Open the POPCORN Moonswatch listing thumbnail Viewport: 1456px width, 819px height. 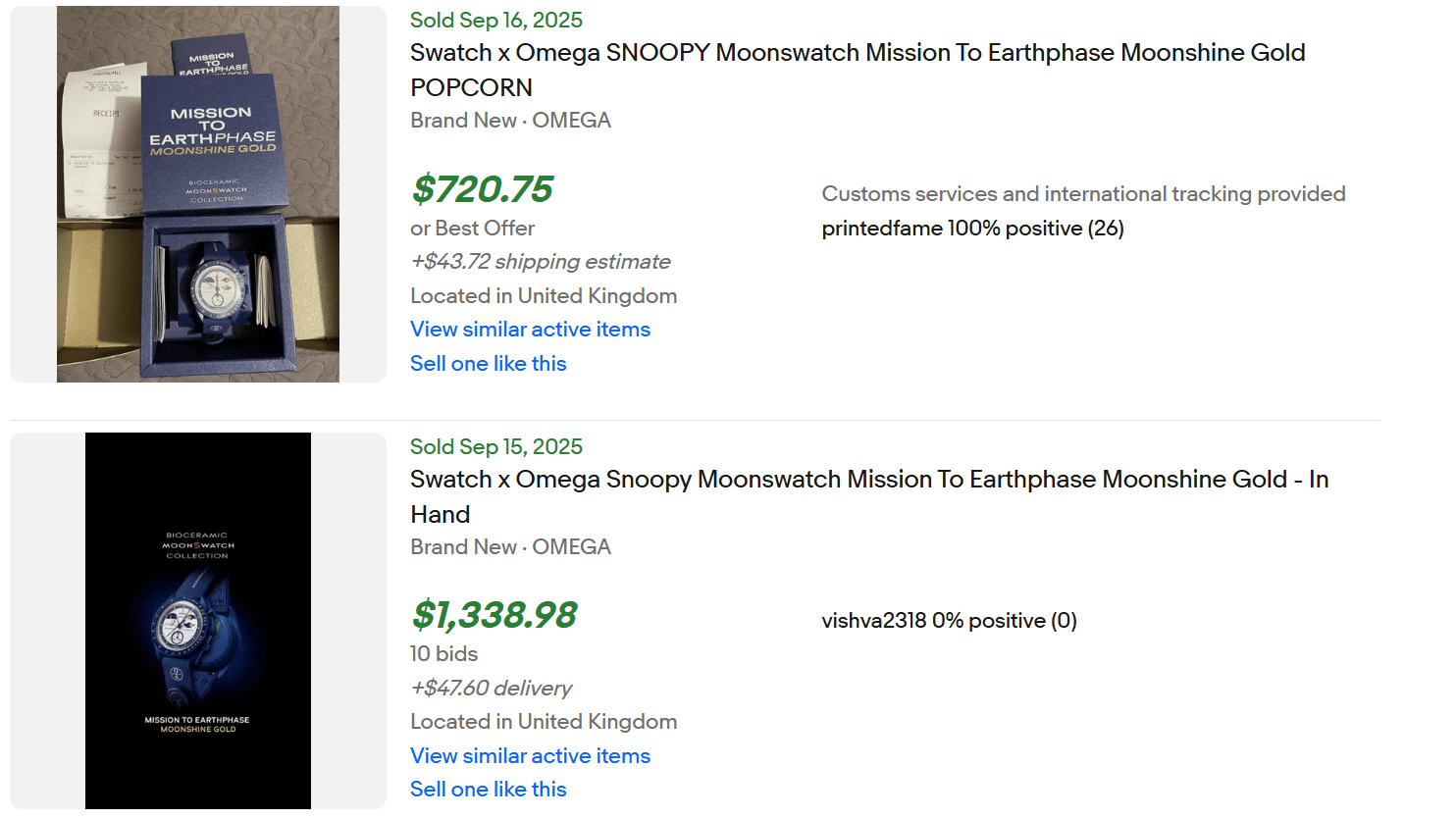[198, 194]
